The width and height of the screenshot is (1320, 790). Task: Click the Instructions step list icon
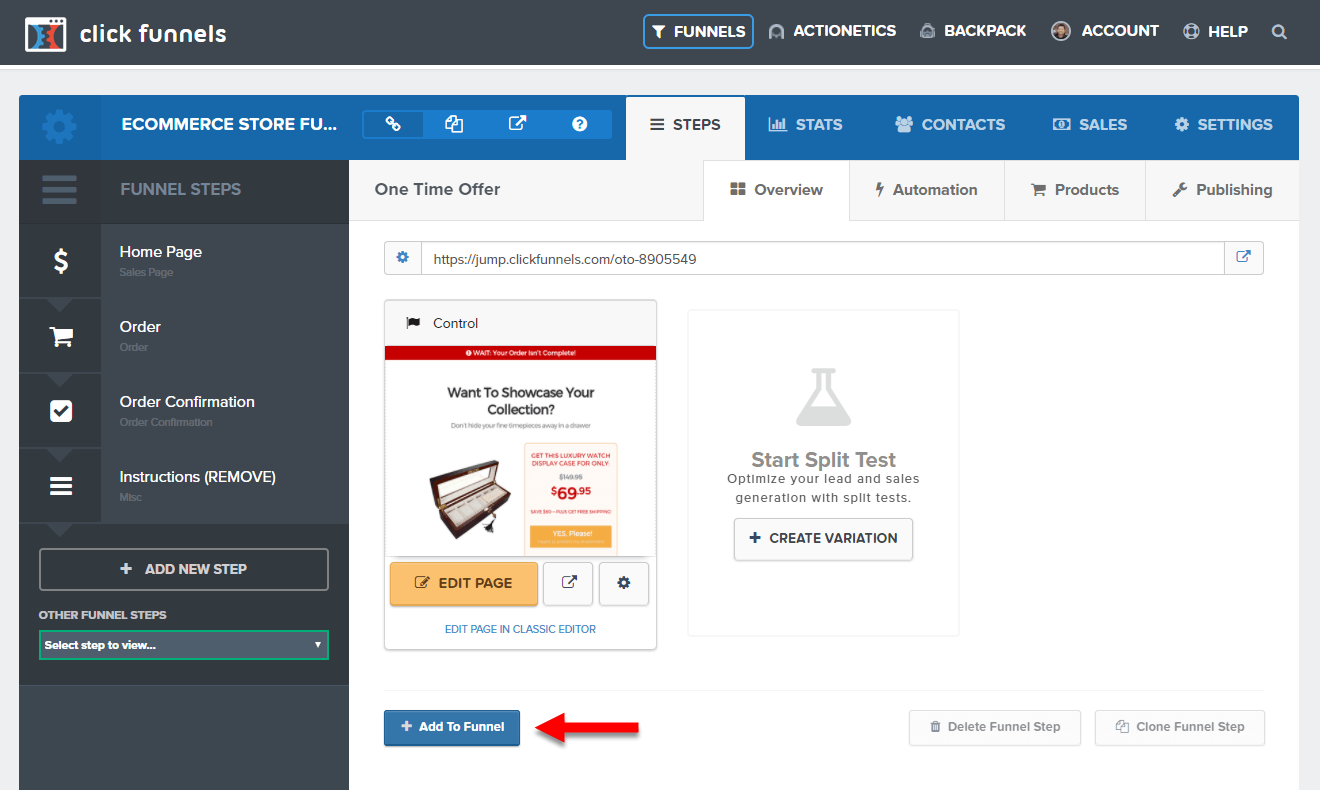(60, 486)
